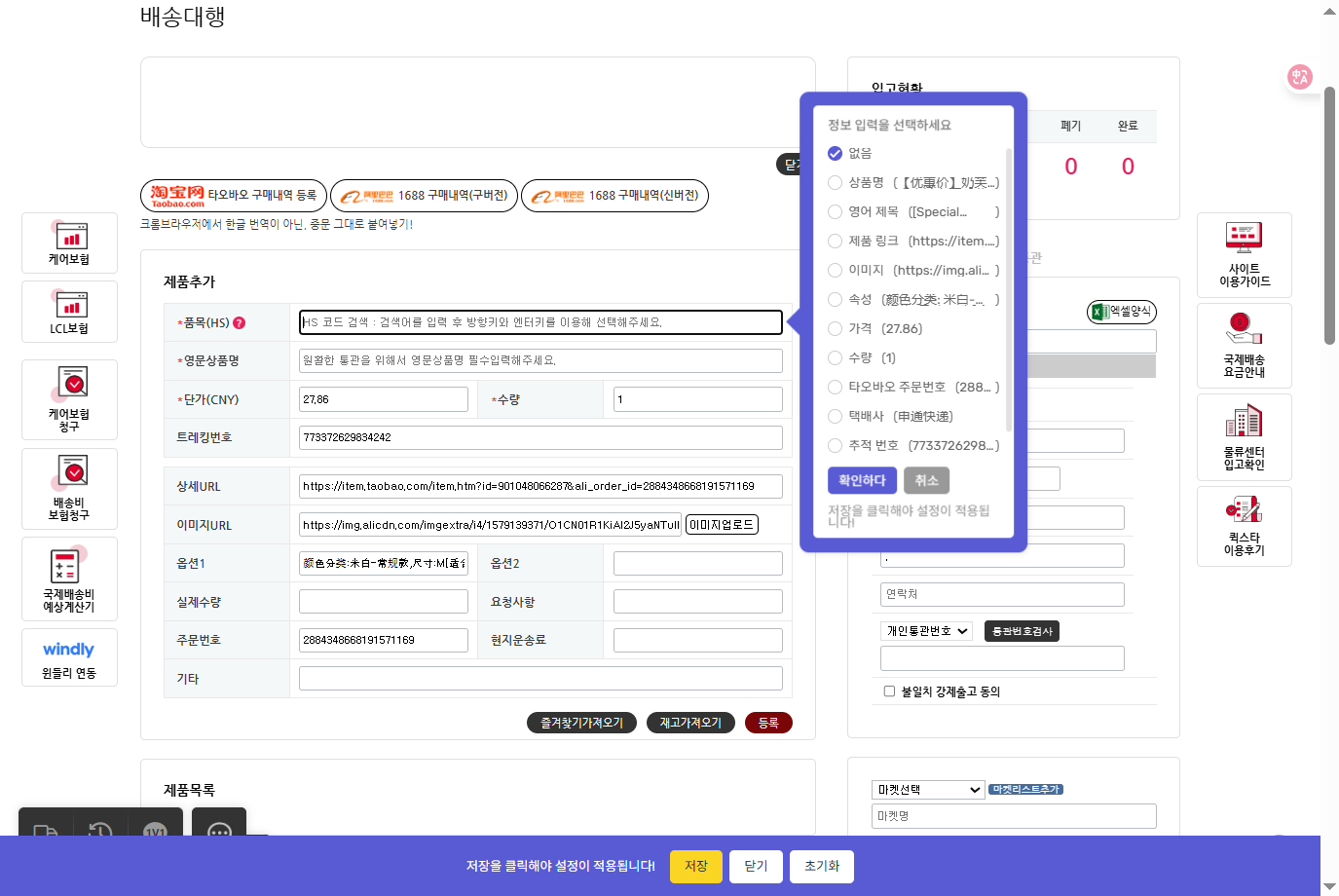Select the 상품명 radio option
Viewport: 1339px width, 896px height.
[x=835, y=182]
